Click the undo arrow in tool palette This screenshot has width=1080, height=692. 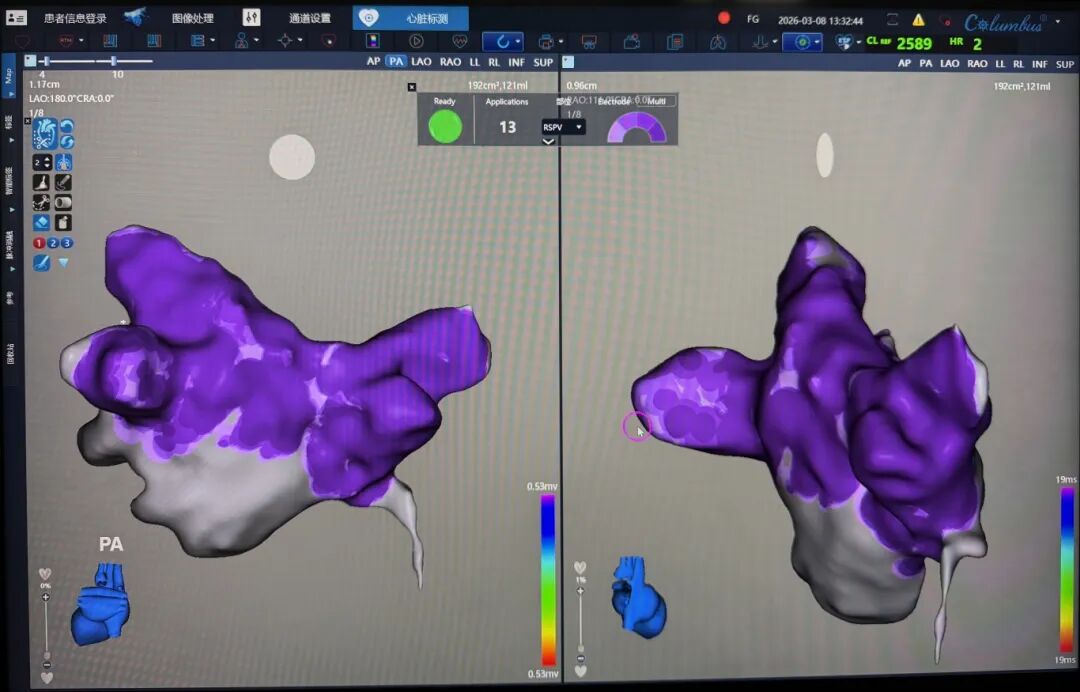[x=67, y=126]
